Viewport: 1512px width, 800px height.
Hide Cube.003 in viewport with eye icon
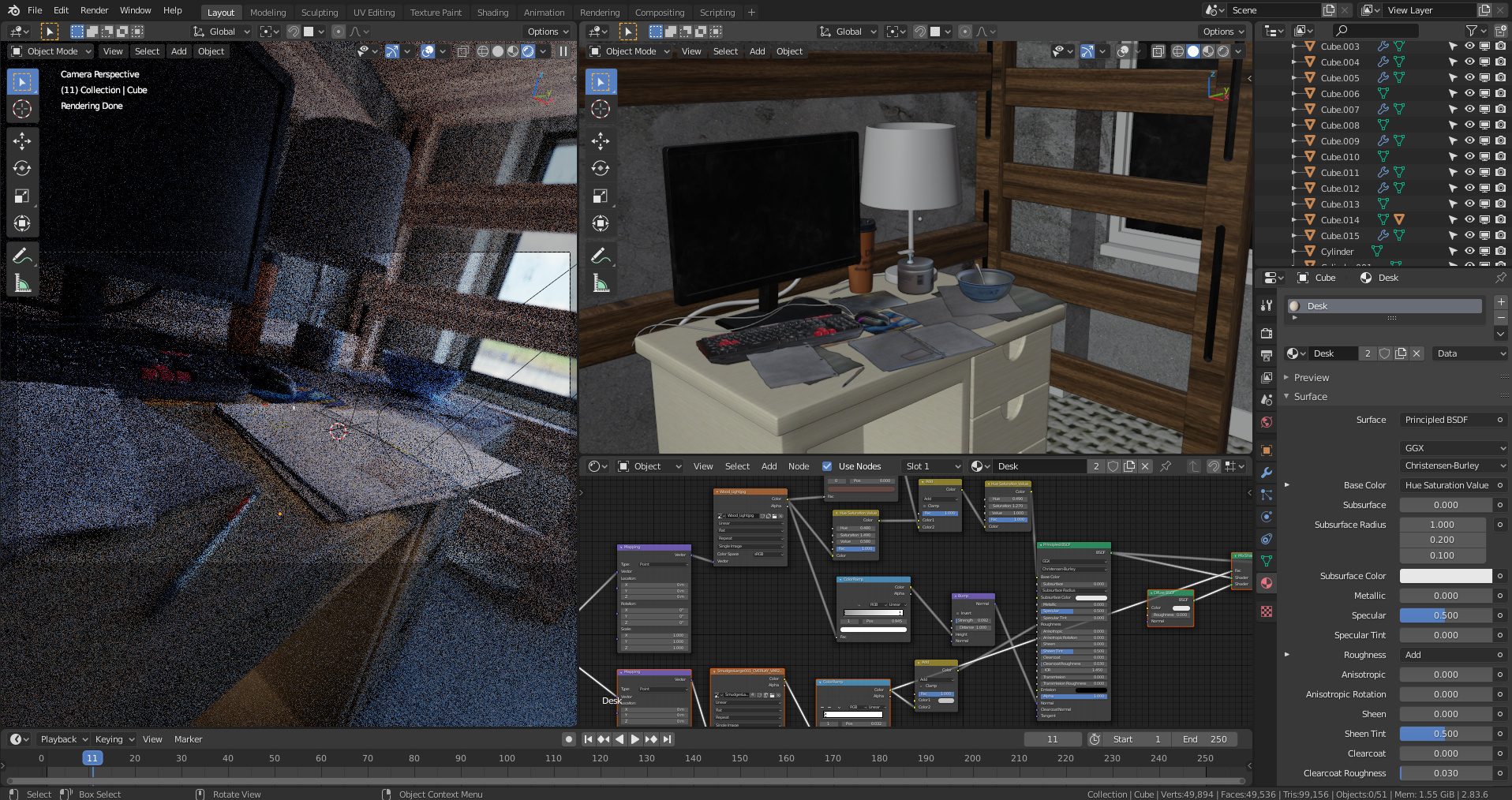1469,47
